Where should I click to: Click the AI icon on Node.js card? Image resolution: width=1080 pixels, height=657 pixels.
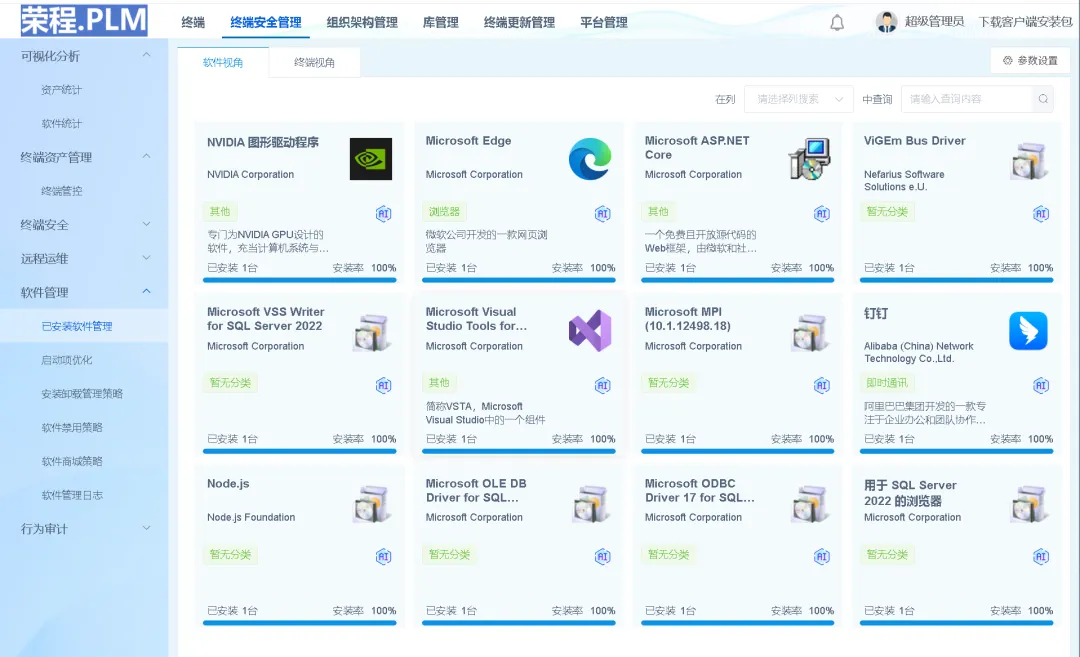pyautogui.click(x=384, y=556)
